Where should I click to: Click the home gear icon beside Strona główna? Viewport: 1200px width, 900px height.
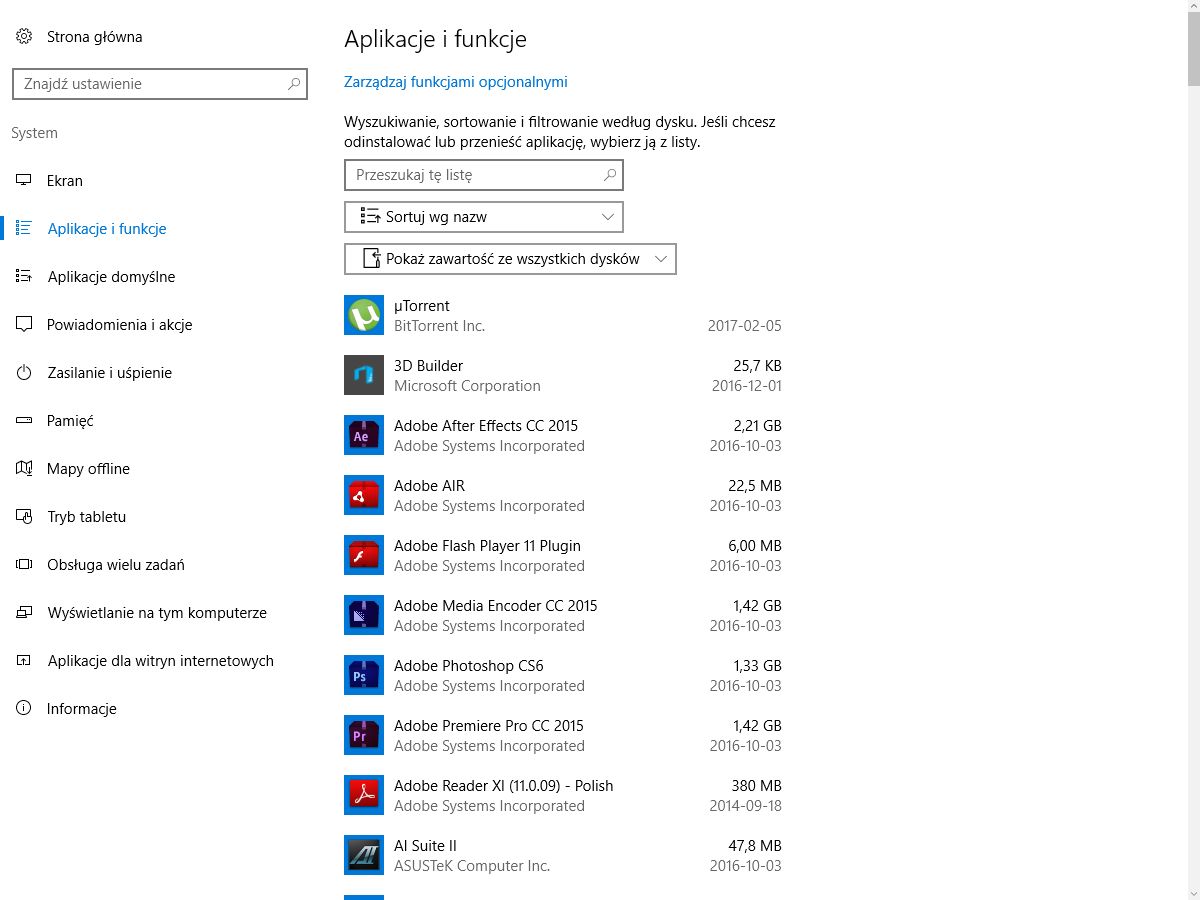pos(24,37)
